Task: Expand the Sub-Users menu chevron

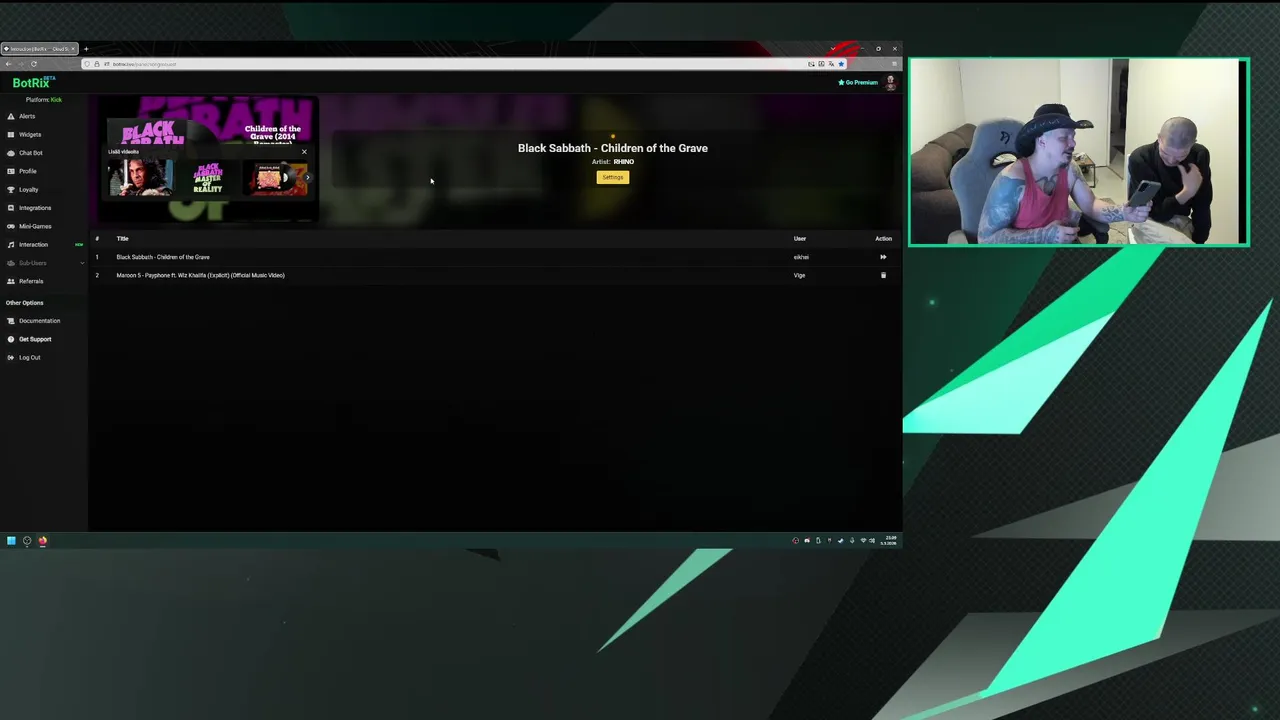Action: coord(82,263)
